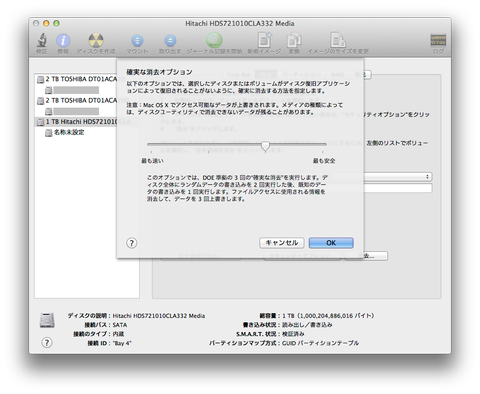Viewport: 480px width, 394px height.
Task: Click the connection ID "Bay 4" text
Action: (122, 343)
